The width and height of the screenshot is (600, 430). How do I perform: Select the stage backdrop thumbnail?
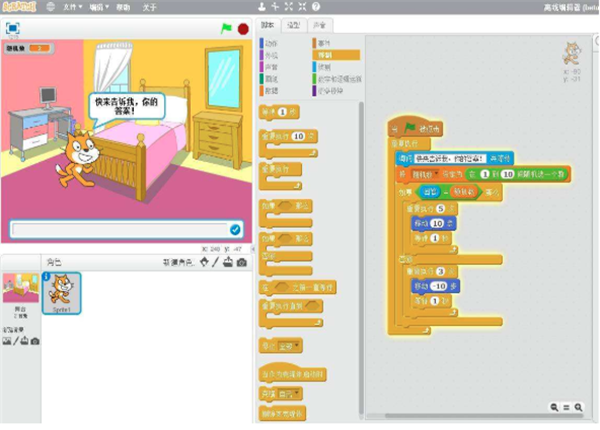point(21,288)
